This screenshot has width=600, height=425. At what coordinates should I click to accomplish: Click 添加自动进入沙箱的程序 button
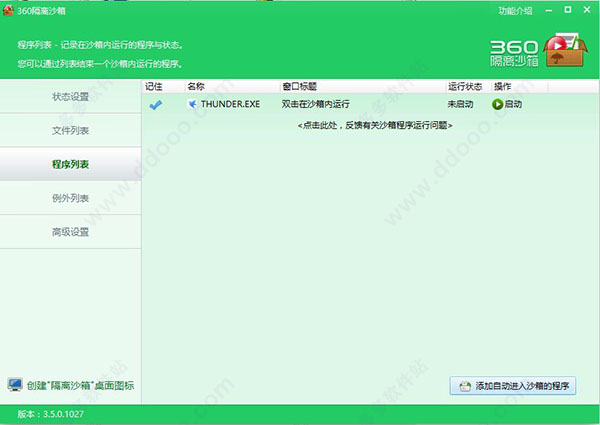[x=513, y=386]
